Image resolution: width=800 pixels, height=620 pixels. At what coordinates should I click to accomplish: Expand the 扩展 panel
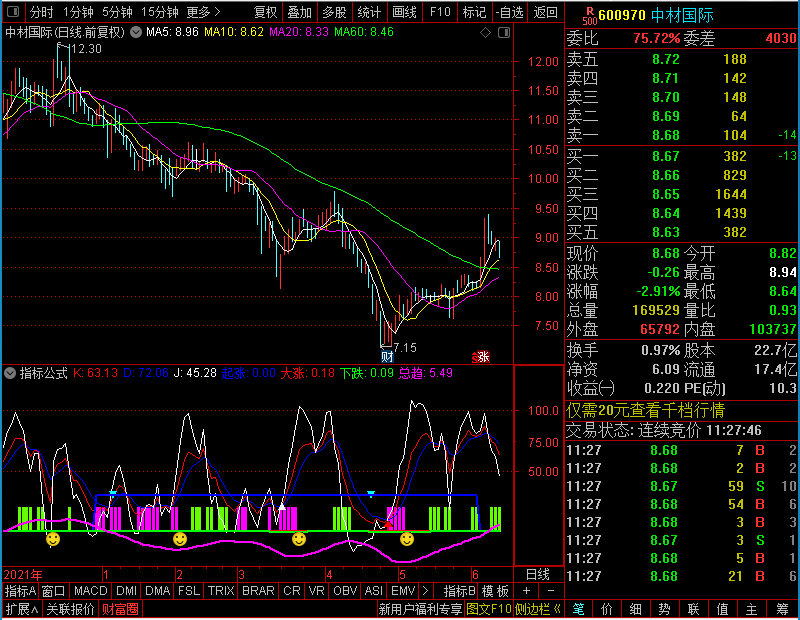click(x=22, y=609)
